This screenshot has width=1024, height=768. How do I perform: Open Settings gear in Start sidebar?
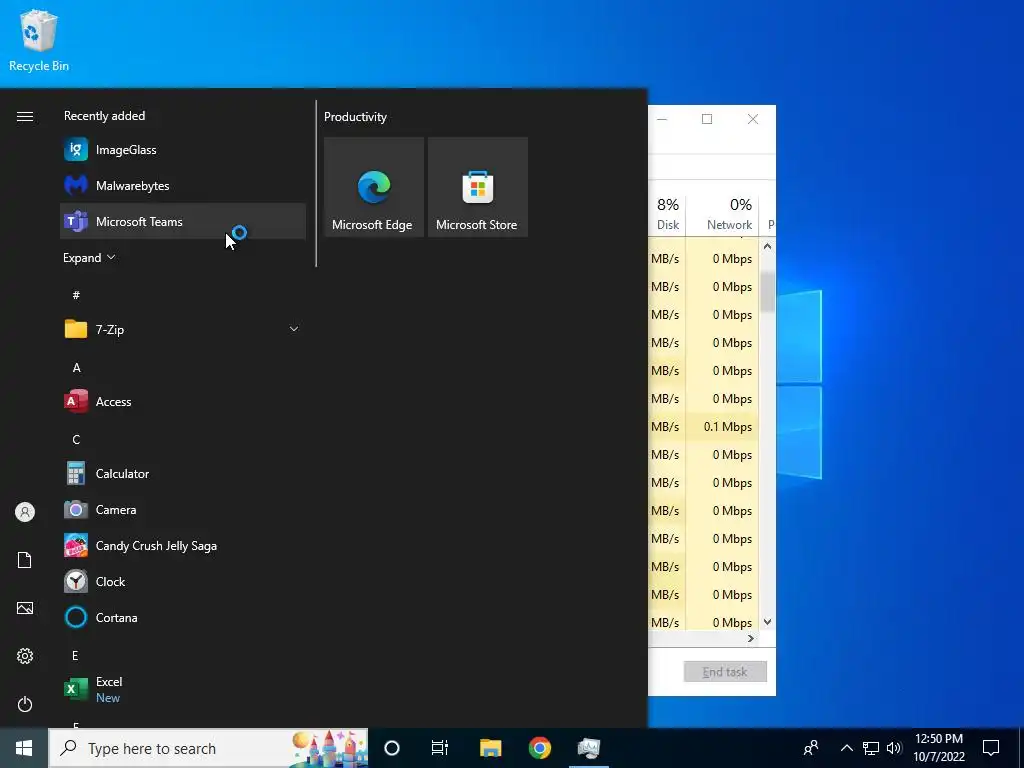click(25, 656)
